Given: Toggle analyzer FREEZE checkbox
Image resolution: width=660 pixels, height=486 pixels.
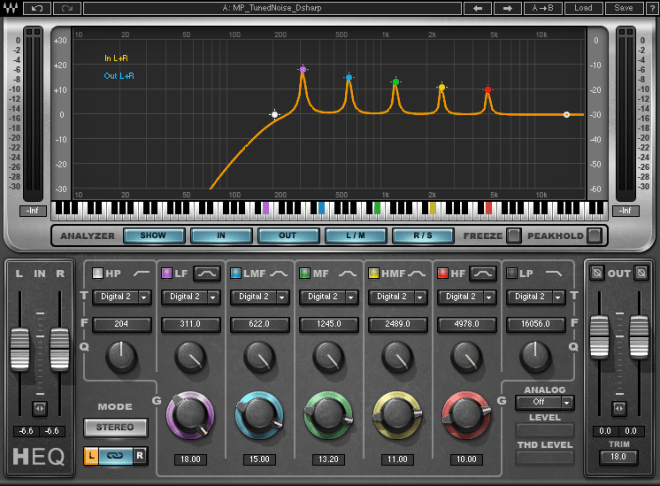Looking at the screenshot, I should coord(514,236).
